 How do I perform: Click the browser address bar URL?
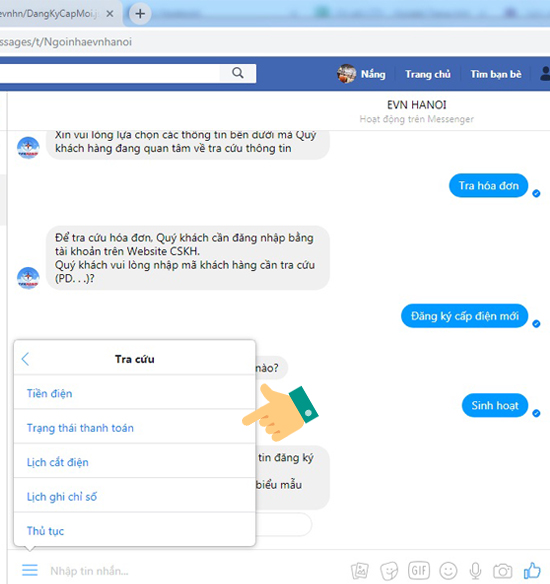pyautogui.click(x=66, y=42)
